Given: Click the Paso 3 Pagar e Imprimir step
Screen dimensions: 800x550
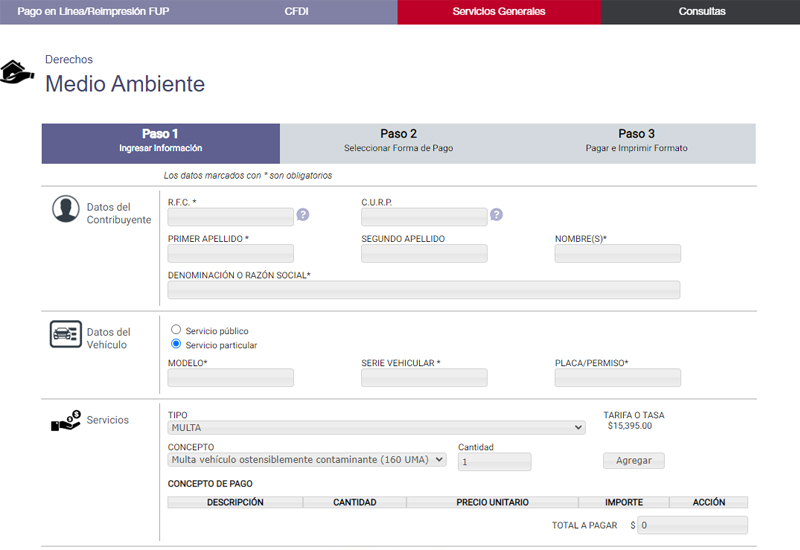Looking at the screenshot, I should tap(636, 141).
